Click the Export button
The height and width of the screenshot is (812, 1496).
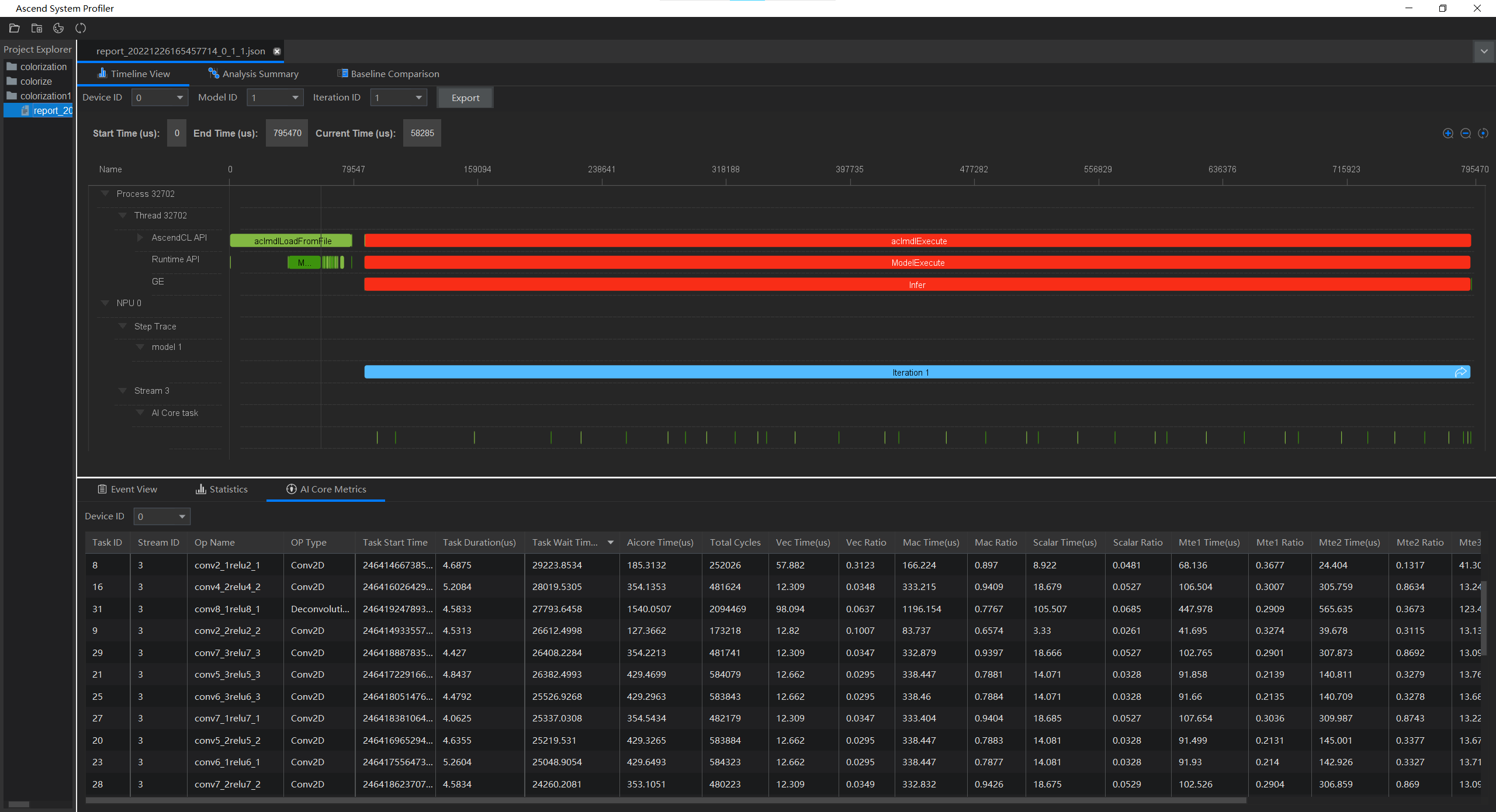[x=465, y=98]
